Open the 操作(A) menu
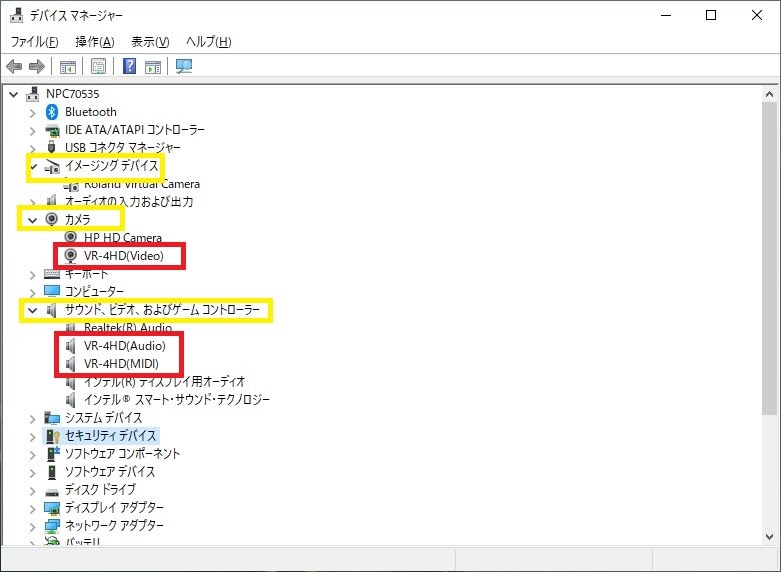 [x=95, y=42]
